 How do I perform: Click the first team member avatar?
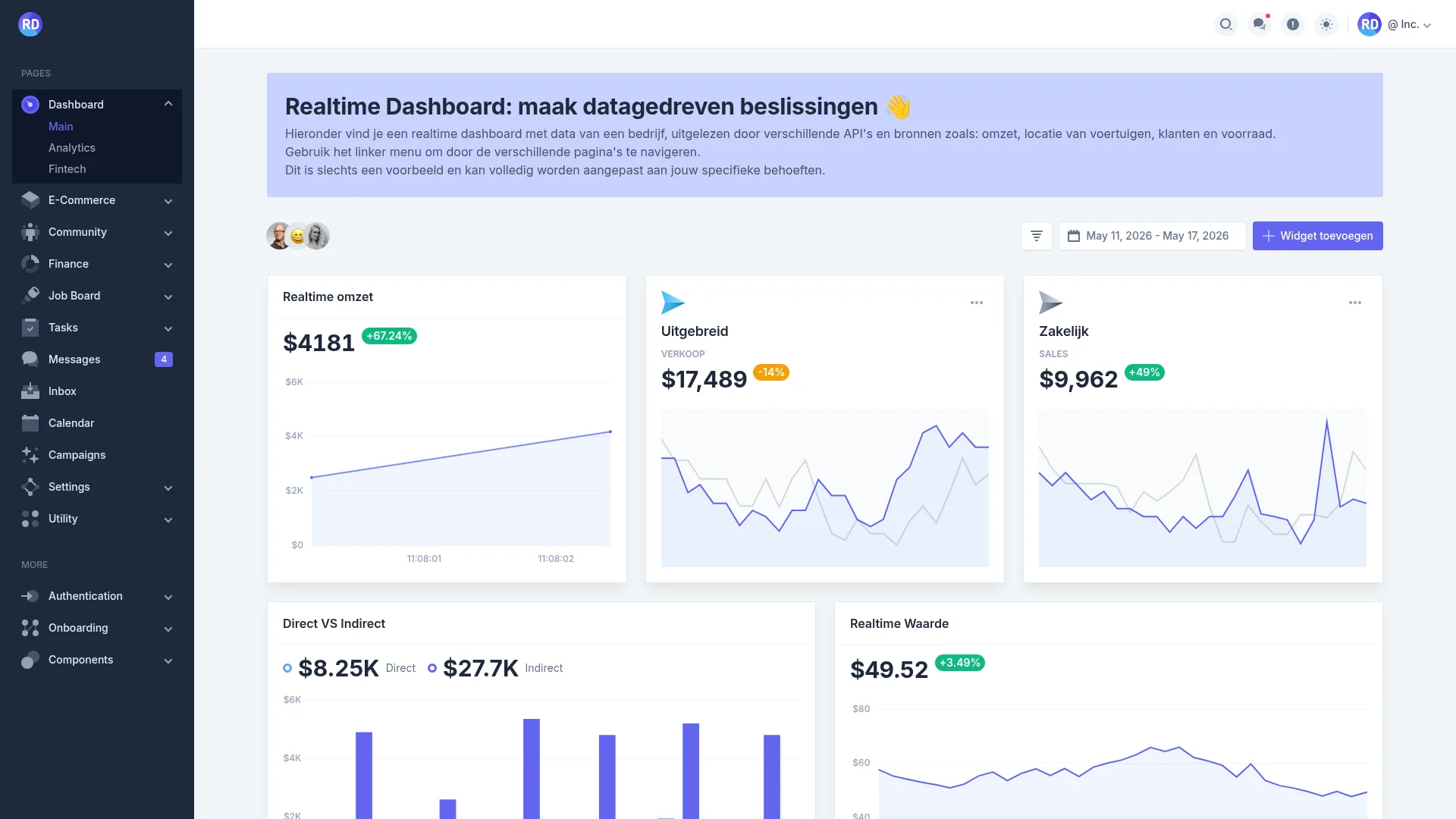[x=279, y=236]
